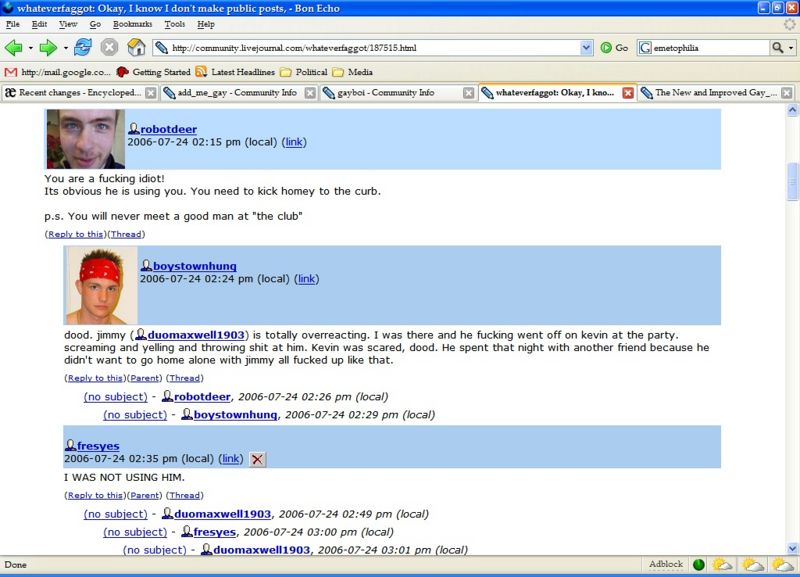This screenshot has width=800, height=577.
Task: Open the URL address bar history dropdown
Action: point(586,47)
